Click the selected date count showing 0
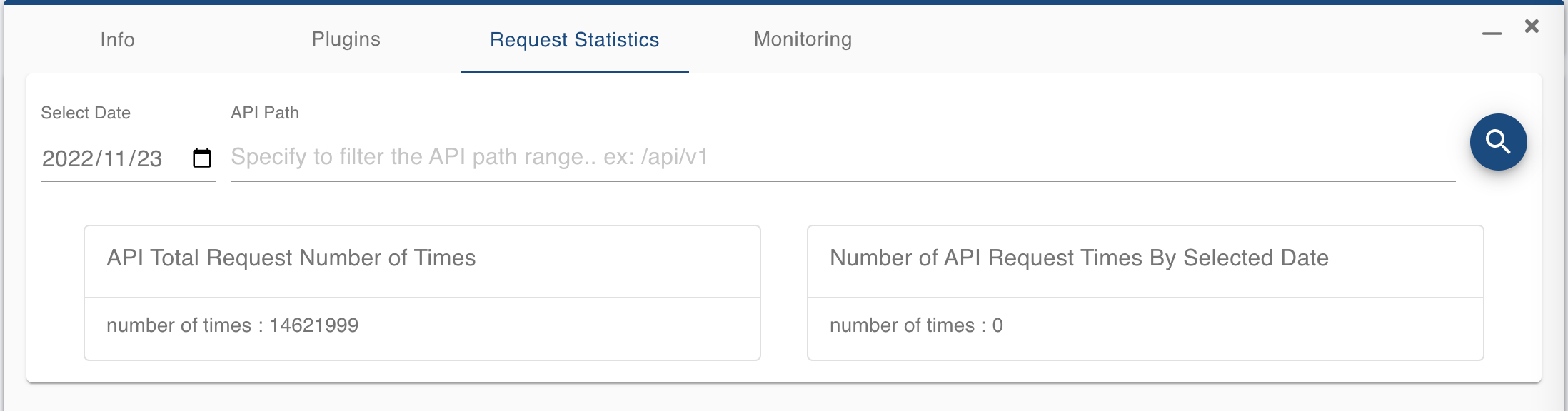The height and width of the screenshot is (411, 1568). 997,325
